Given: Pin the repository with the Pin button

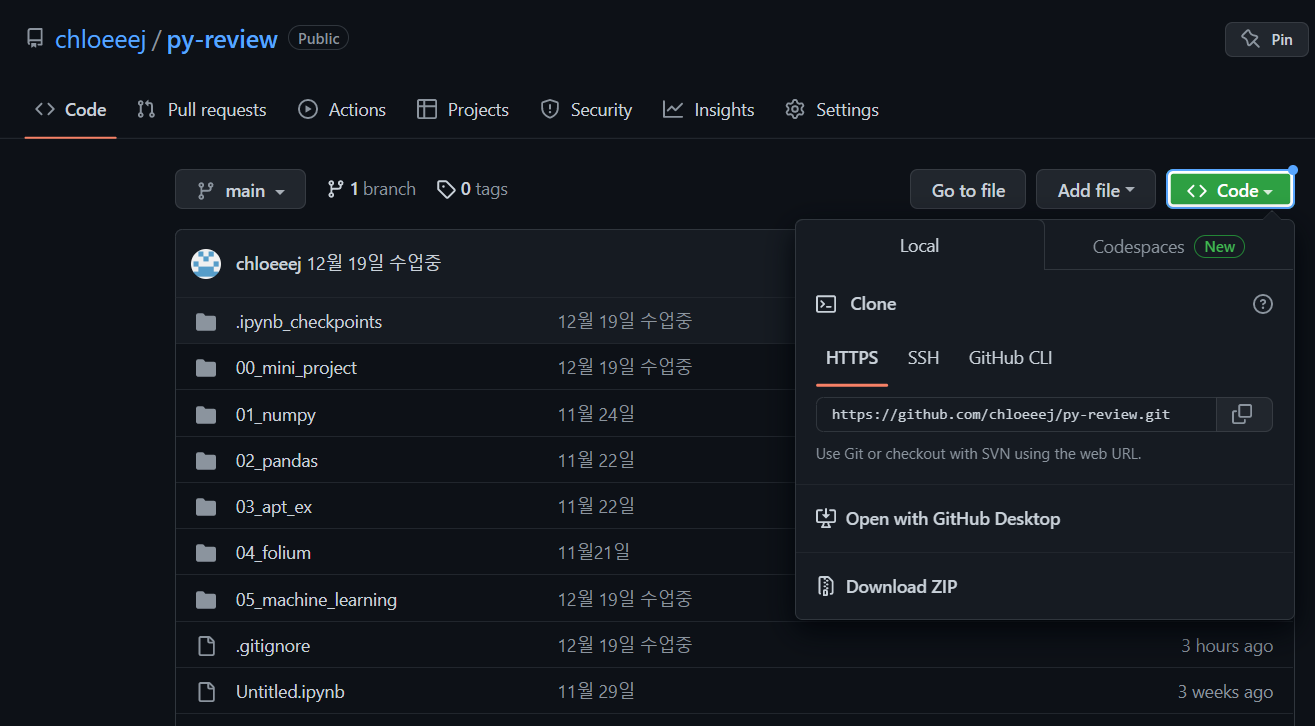Looking at the screenshot, I should (1267, 39).
